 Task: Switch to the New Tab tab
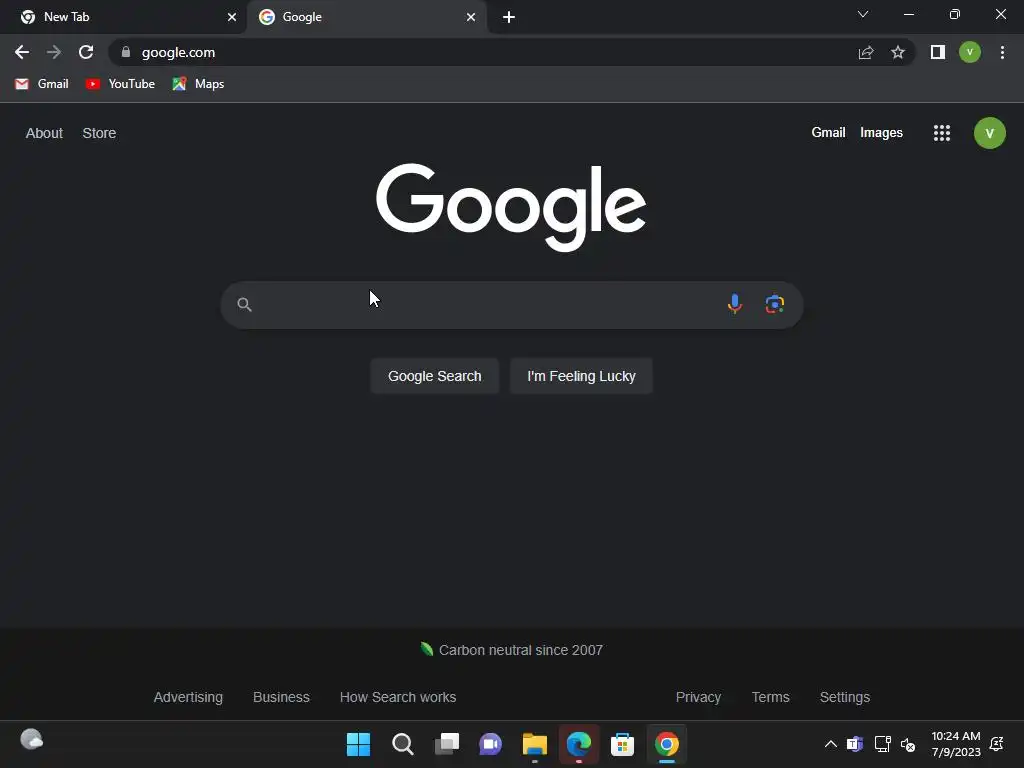pyautogui.click(x=123, y=17)
